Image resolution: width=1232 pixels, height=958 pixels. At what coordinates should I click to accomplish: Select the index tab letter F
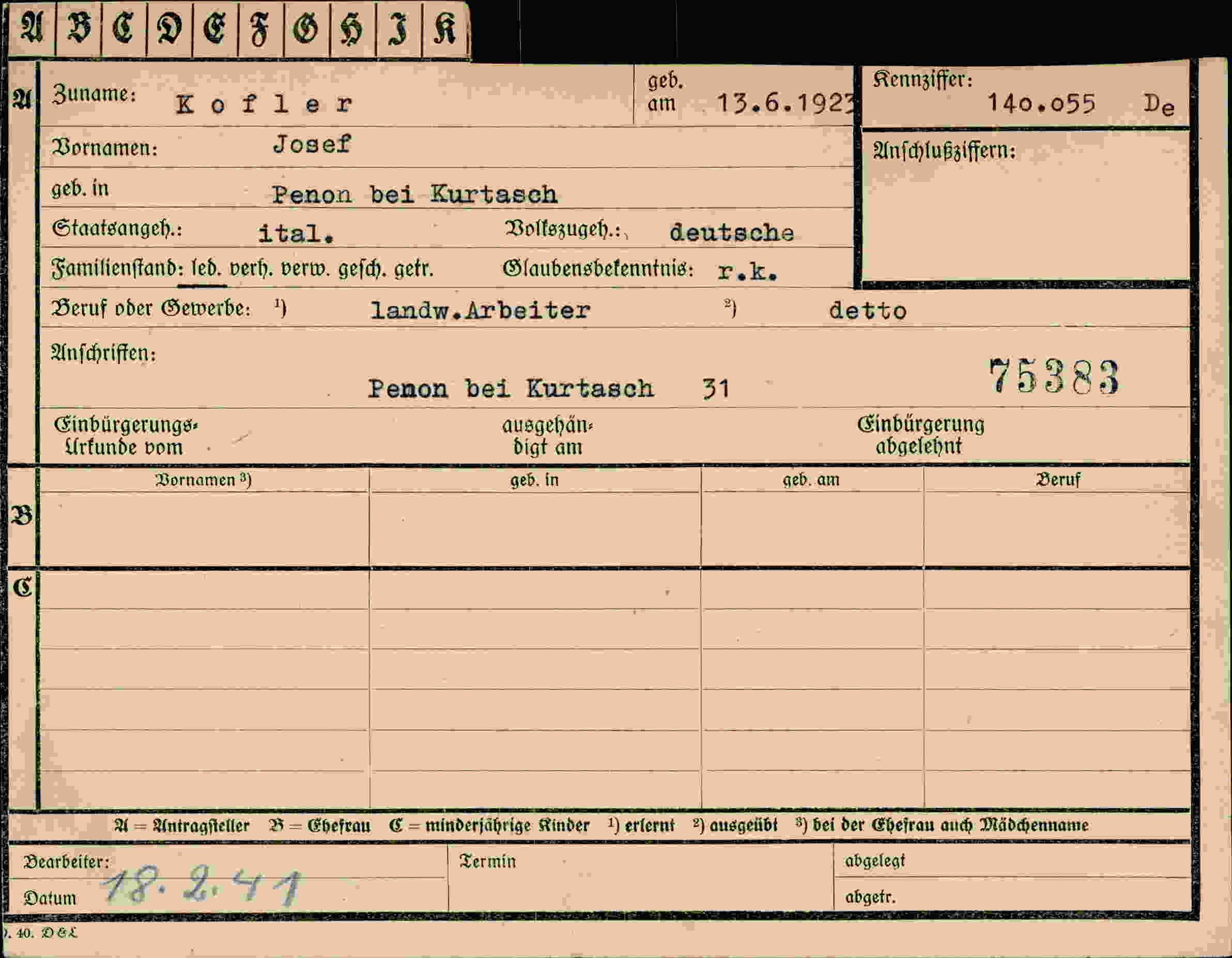click(x=259, y=29)
